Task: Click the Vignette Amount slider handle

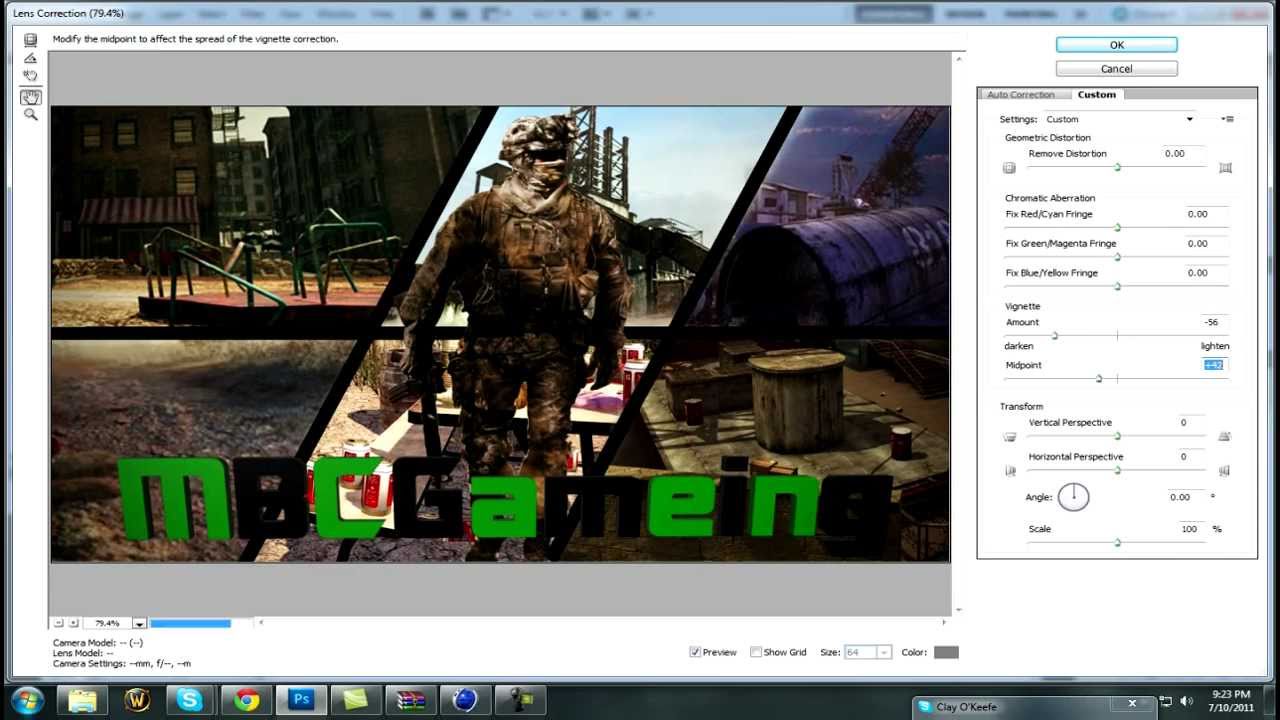Action: tap(1055, 336)
